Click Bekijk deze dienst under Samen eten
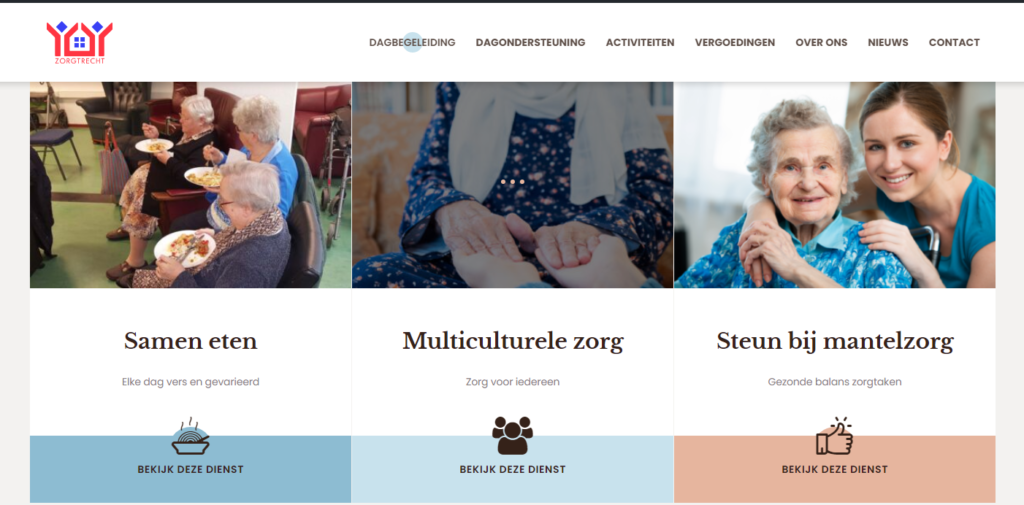 pyautogui.click(x=191, y=470)
